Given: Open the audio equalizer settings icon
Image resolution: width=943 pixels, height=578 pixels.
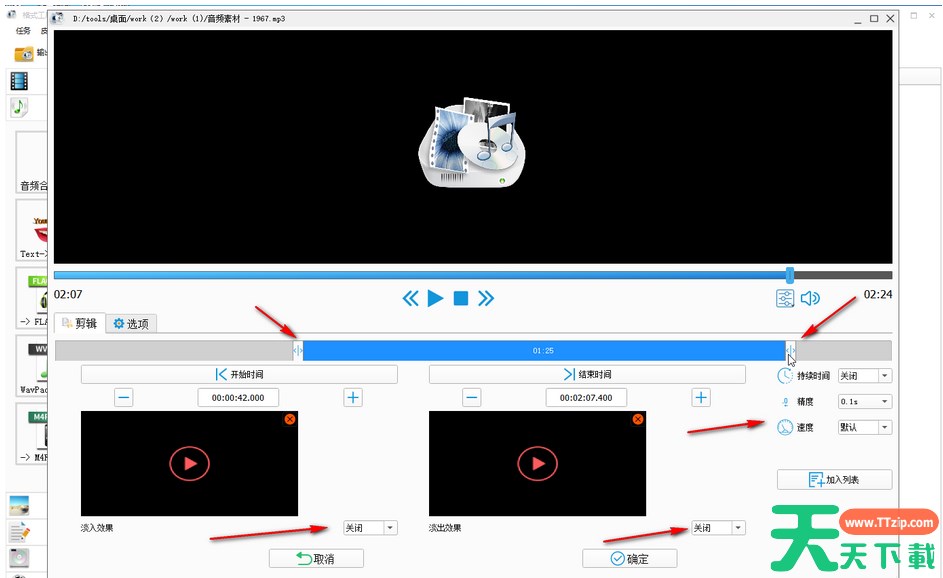Looking at the screenshot, I should click(x=785, y=298).
